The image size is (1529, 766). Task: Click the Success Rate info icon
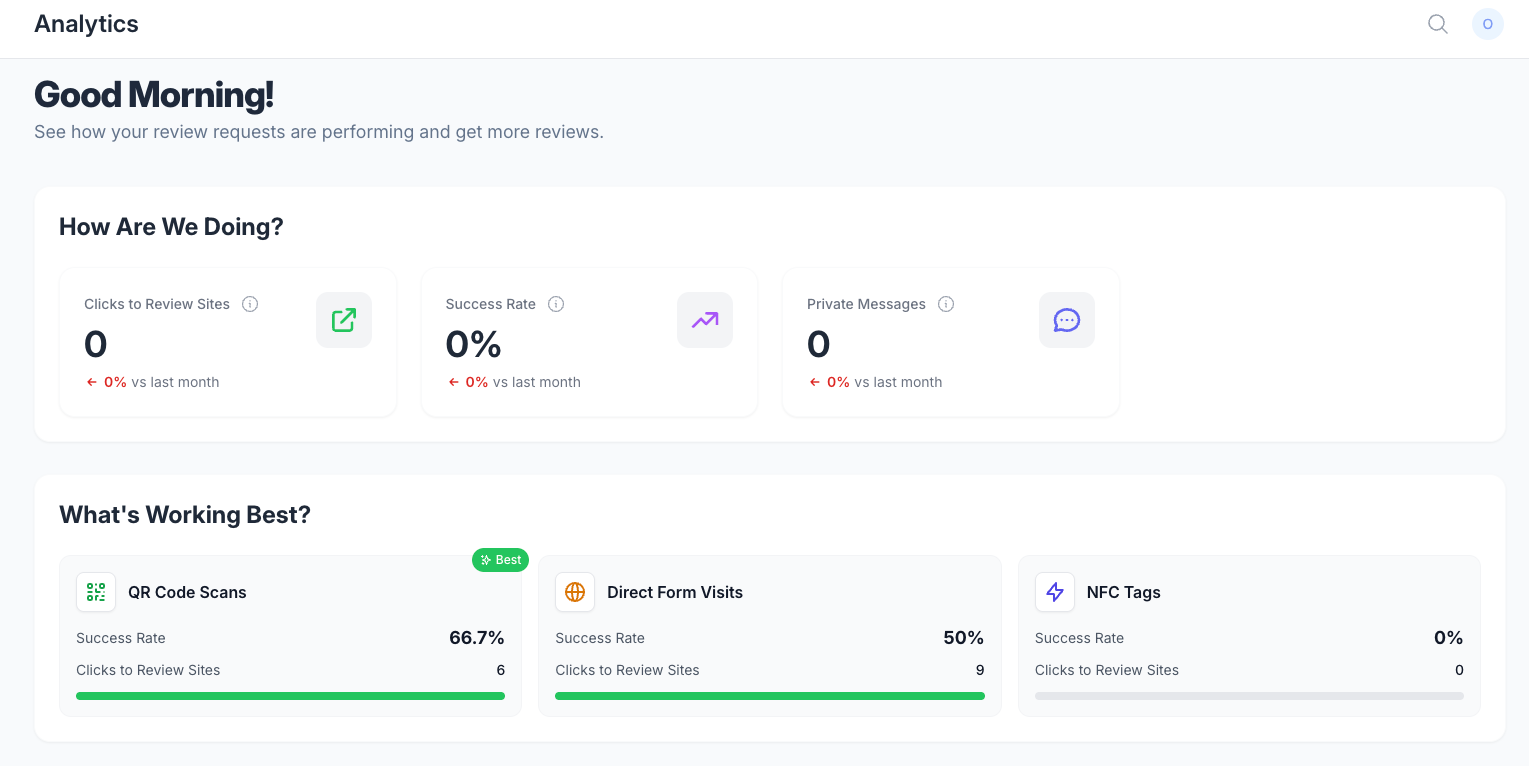pos(556,304)
